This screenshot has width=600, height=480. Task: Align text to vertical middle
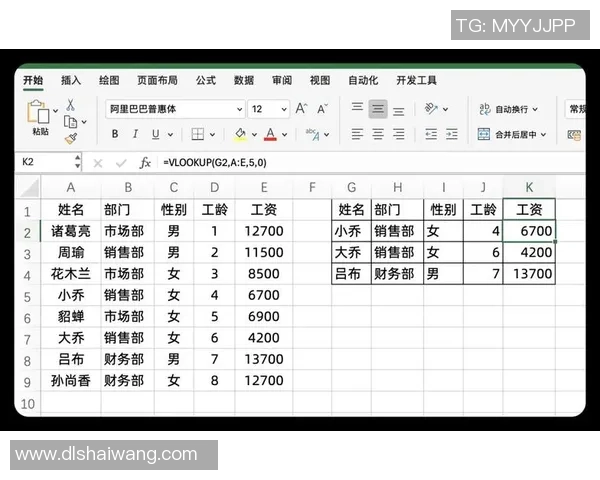[378, 109]
